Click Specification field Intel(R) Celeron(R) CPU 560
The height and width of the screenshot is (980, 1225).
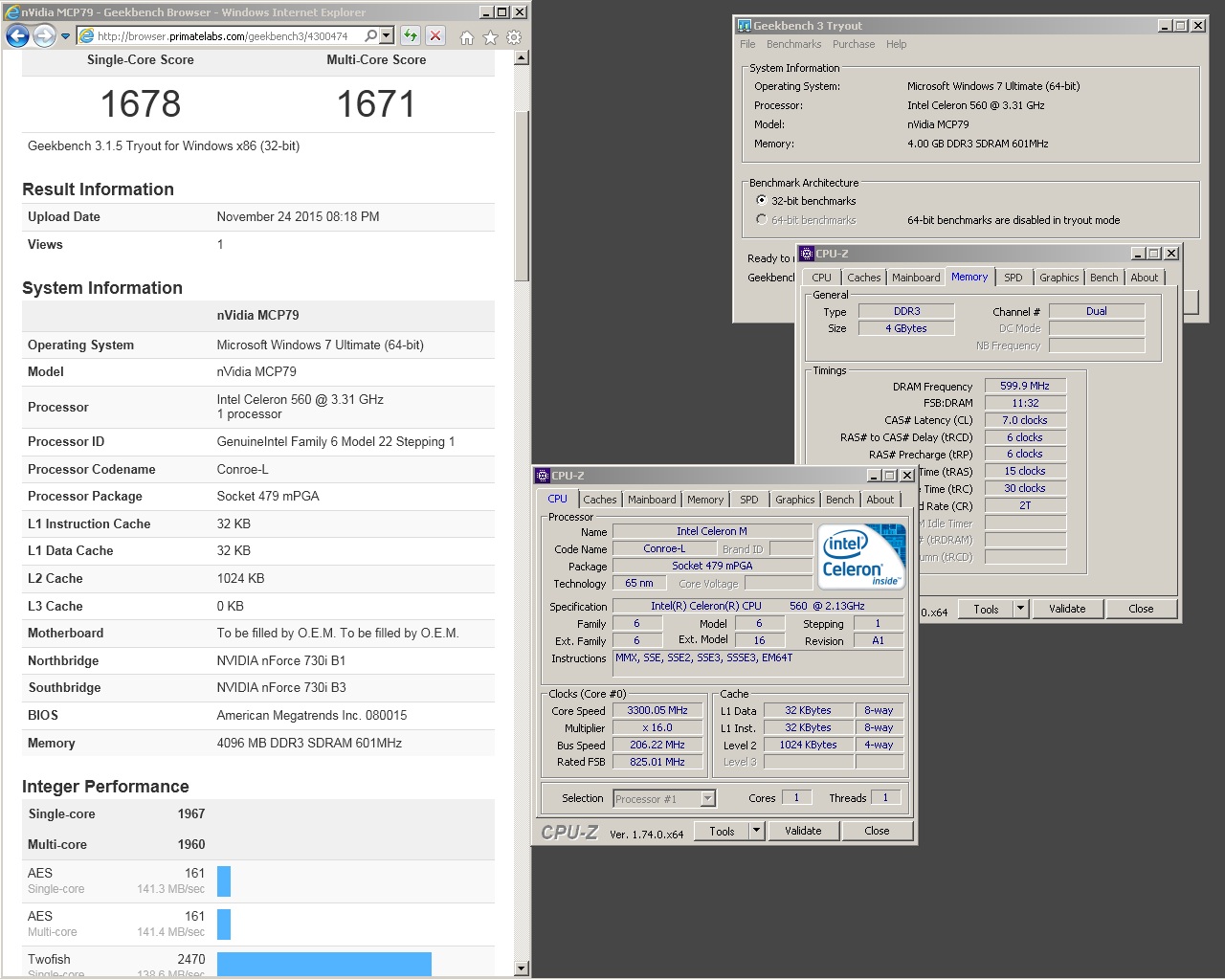(758, 606)
